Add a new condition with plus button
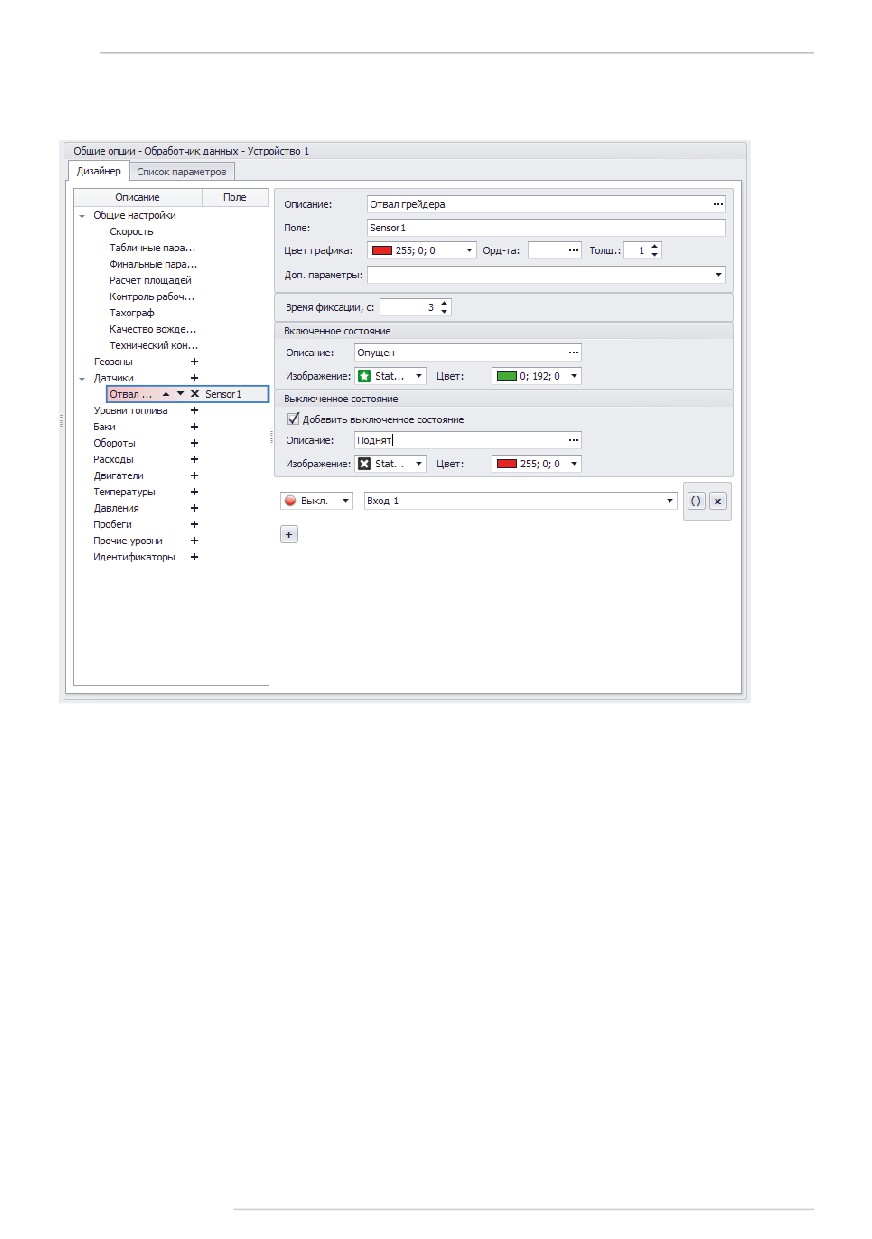 (x=288, y=535)
